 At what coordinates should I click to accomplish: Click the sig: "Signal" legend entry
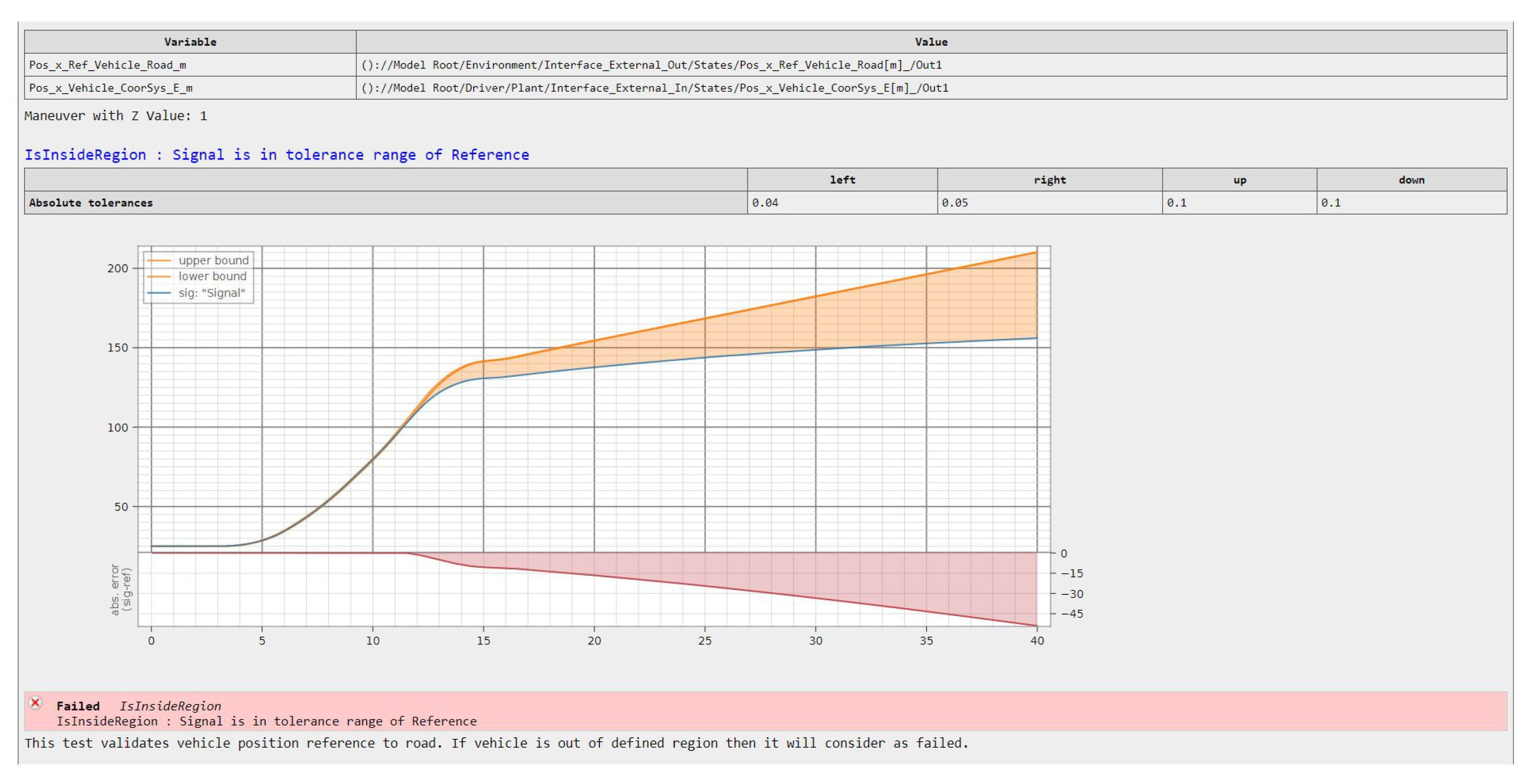pyautogui.click(x=211, y=293)
